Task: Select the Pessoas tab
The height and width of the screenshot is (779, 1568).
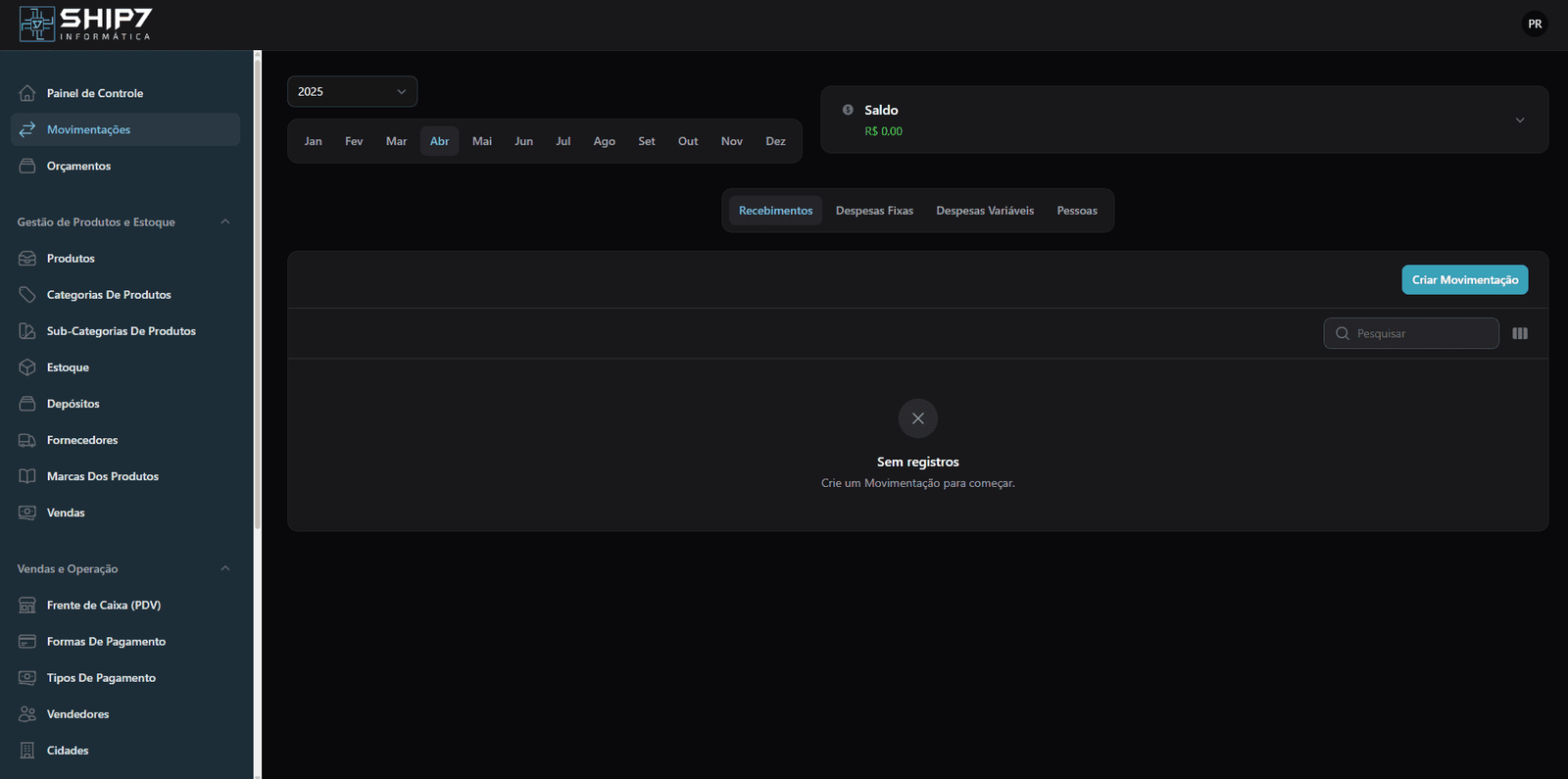Action: point(1077,211)
